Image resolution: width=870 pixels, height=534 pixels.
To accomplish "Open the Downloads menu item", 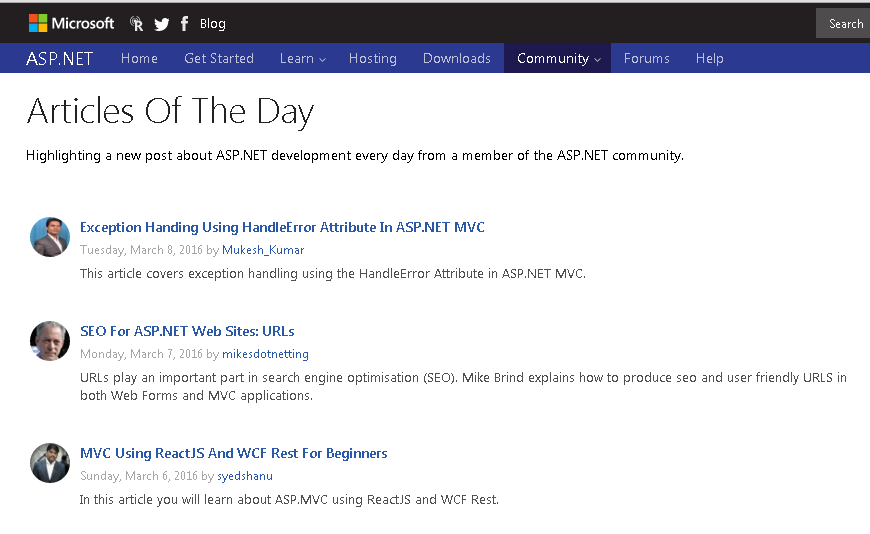I will click(457, 58).
